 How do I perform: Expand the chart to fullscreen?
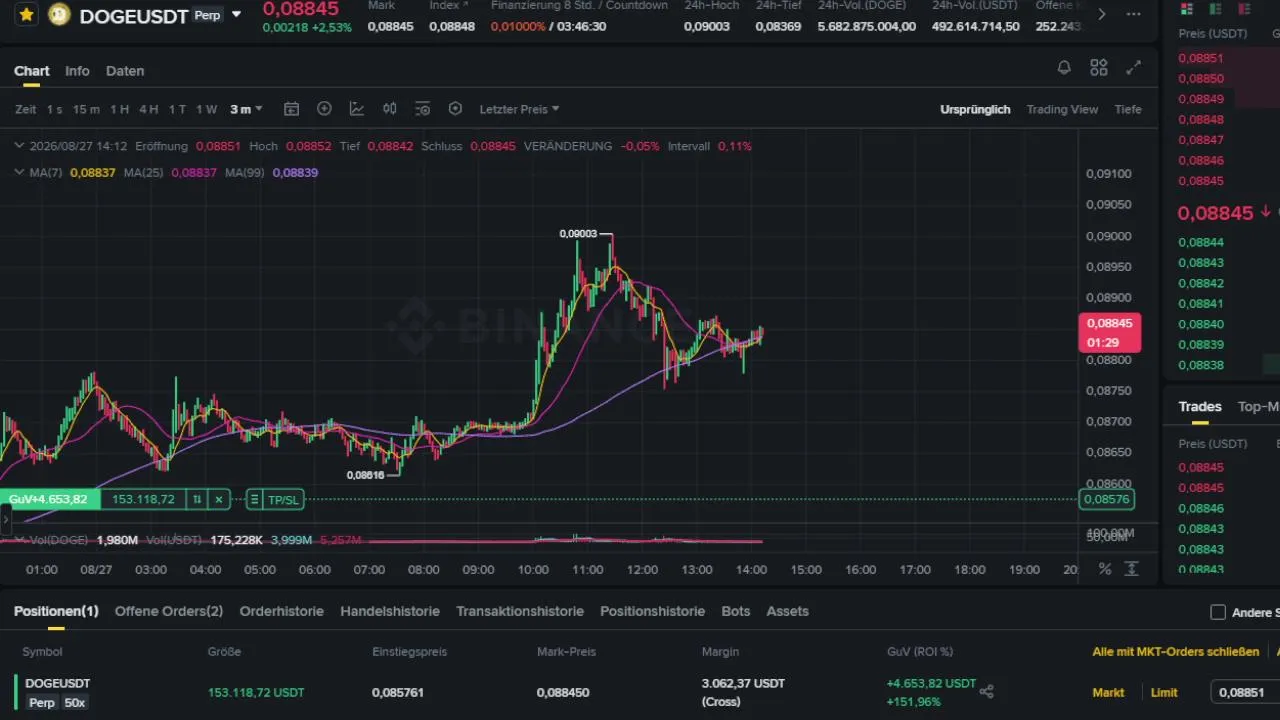[x=1133, y=68]
